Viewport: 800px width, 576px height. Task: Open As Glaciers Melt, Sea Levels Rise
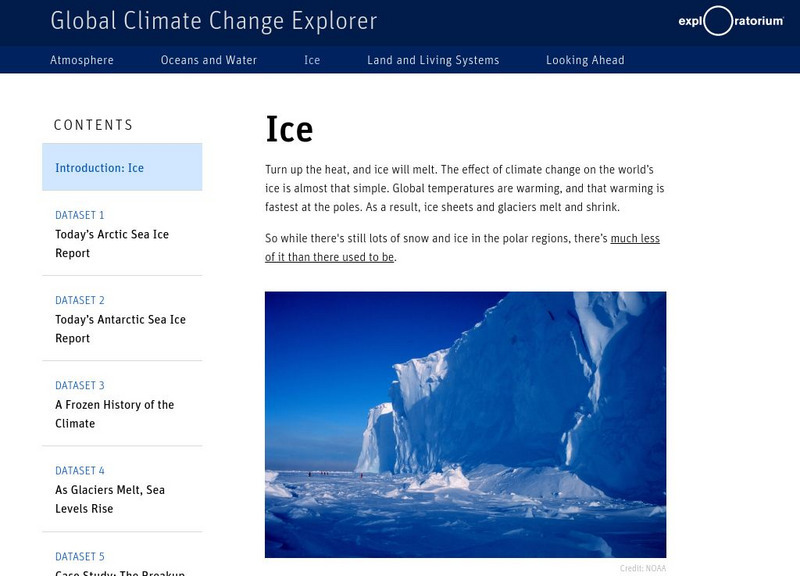pyautogui.click(x=110, y=499)
